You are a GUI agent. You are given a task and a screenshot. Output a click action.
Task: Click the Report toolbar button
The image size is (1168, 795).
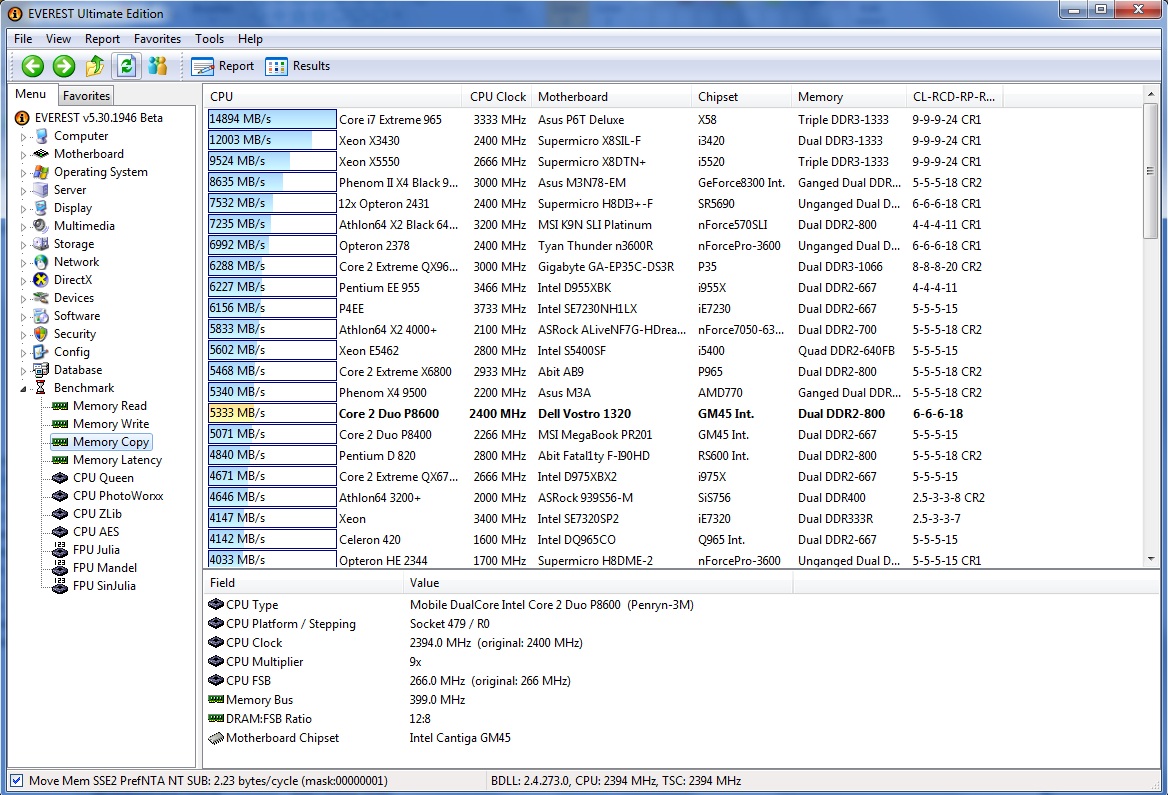click(223, 66)
